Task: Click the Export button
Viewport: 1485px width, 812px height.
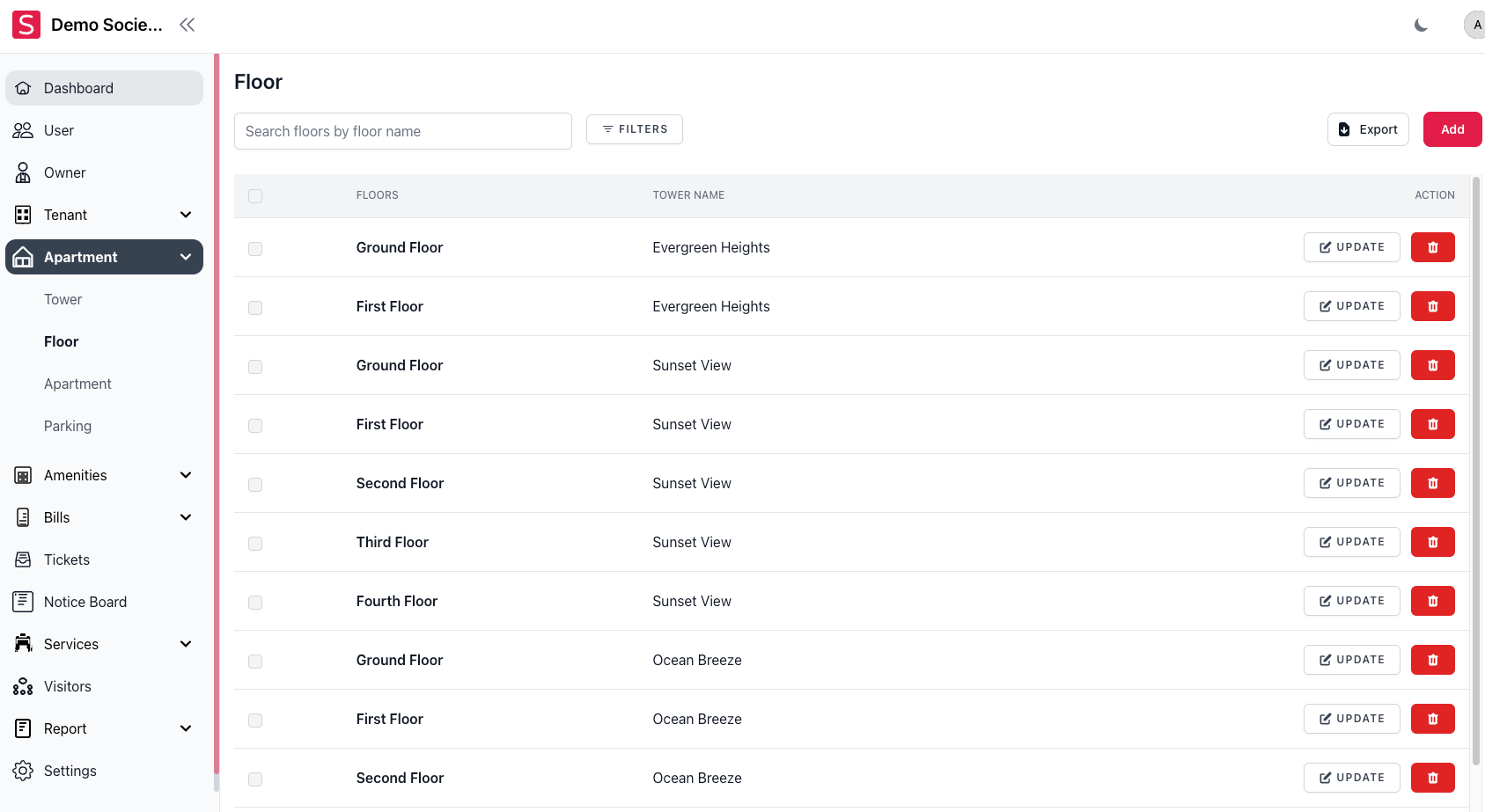Action: pyautogui.click(x=1368, y=129)
